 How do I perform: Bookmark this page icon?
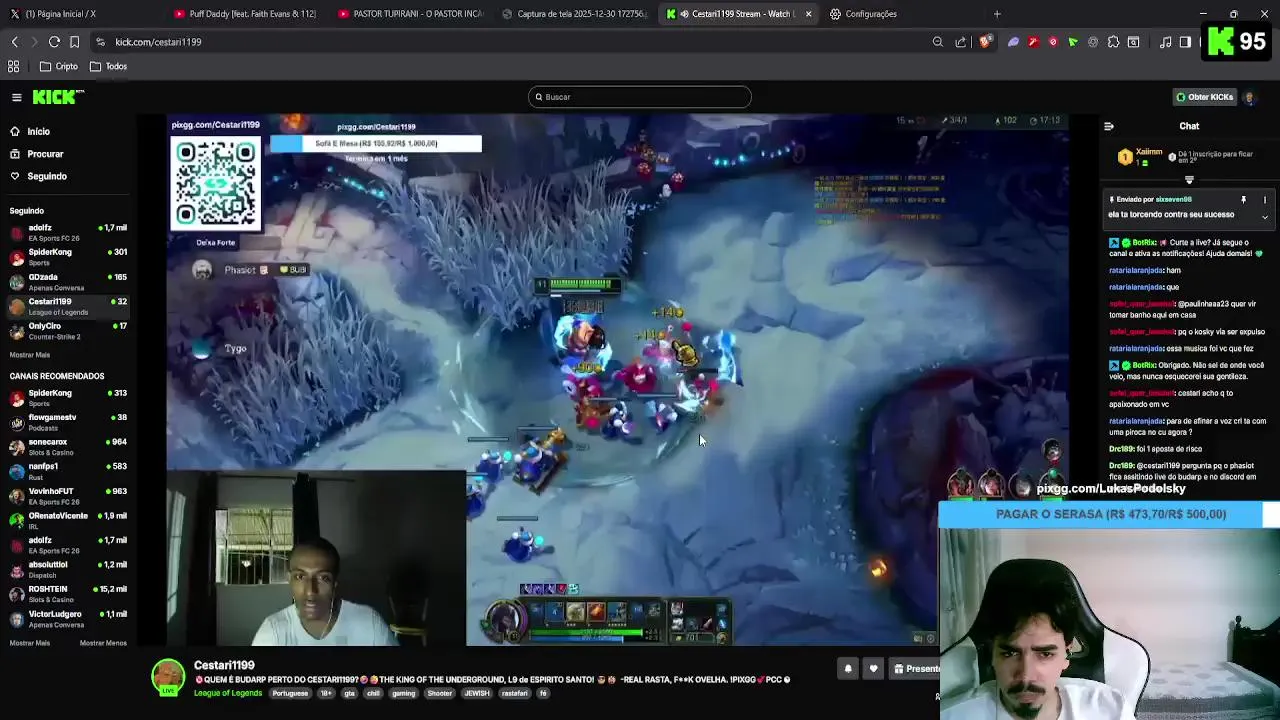[74, 42]
